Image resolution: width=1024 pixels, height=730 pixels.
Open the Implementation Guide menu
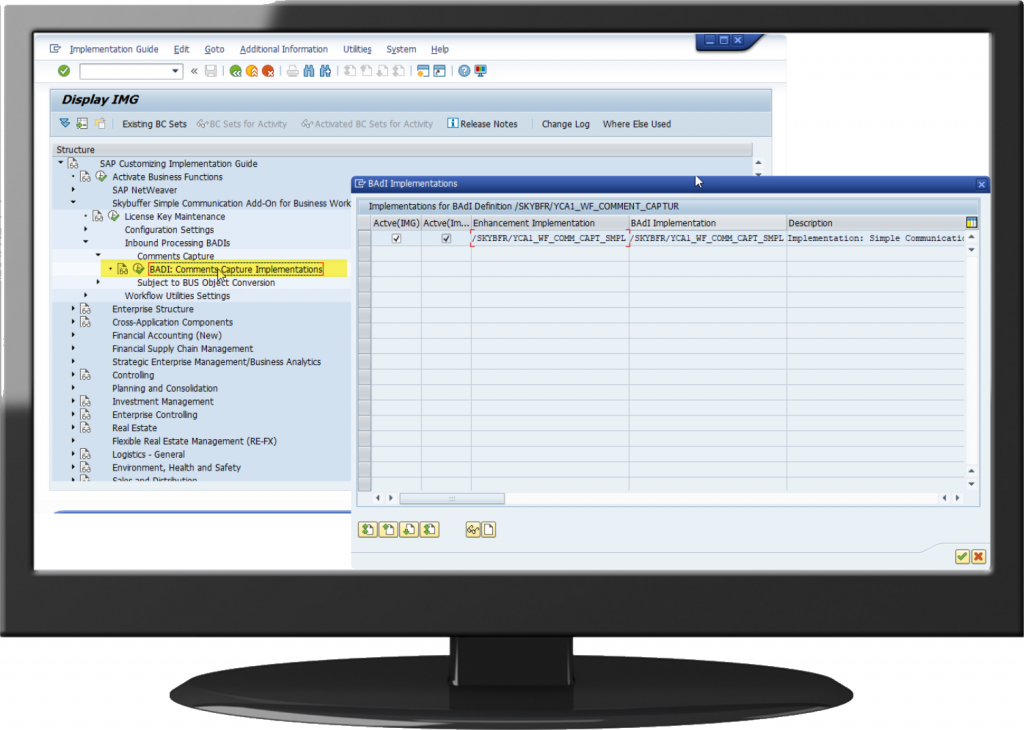coord(114,49)
